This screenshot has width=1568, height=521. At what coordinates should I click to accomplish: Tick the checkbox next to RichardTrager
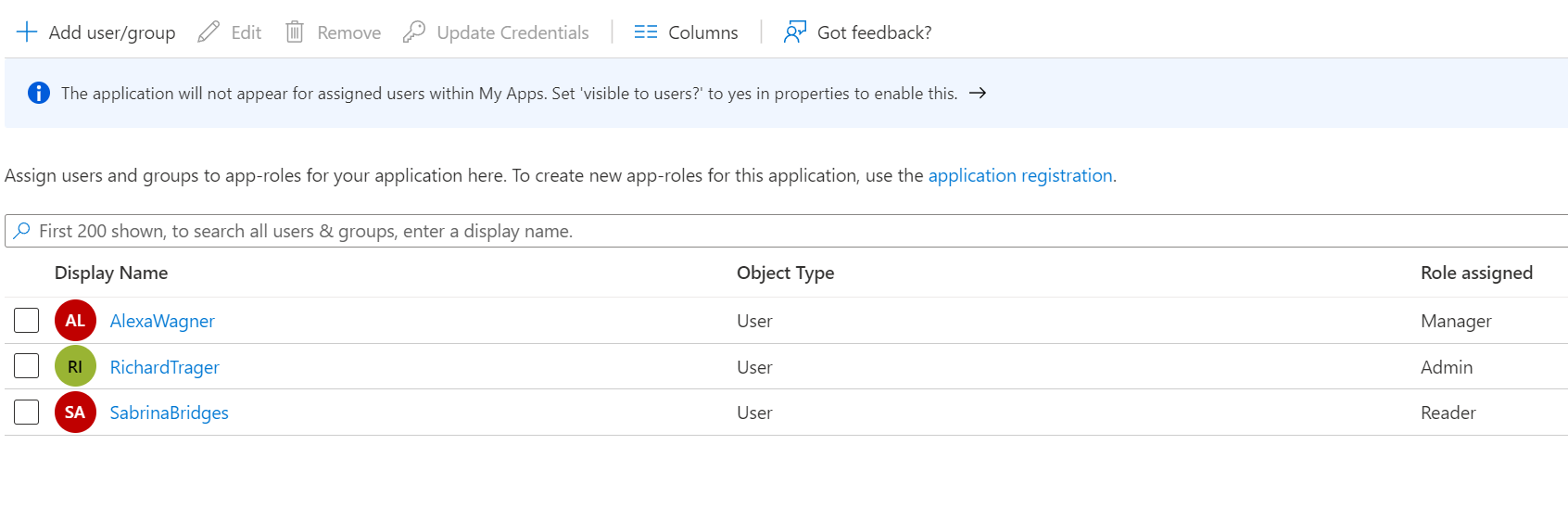(27, 366)
